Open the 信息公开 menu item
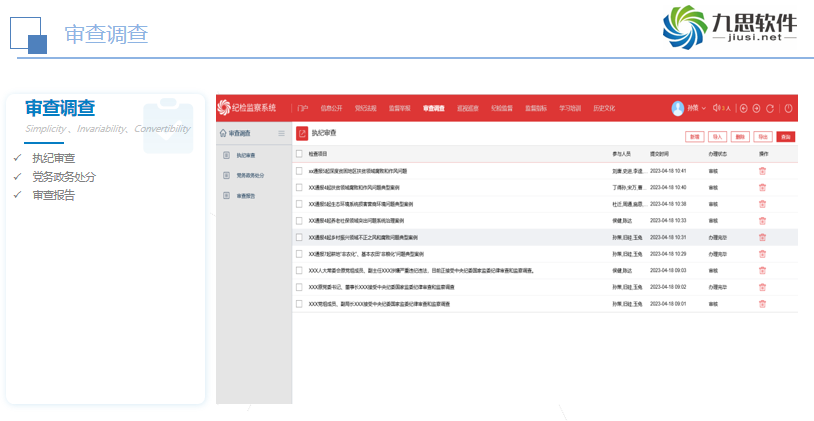 point(331,108)
